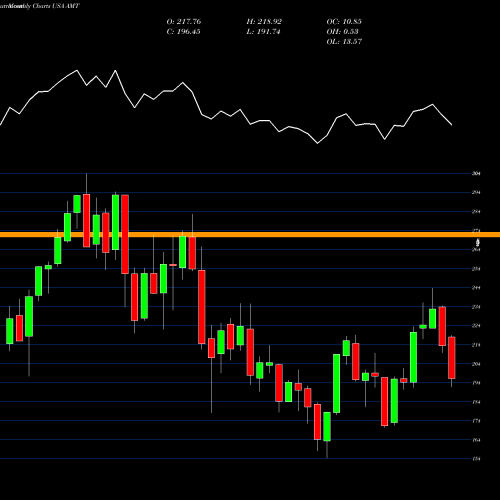The height and width of the screenshot is (500, 500).
Task: Select the 'OC: 10.85' reading
Action: [x=344, y=22]
